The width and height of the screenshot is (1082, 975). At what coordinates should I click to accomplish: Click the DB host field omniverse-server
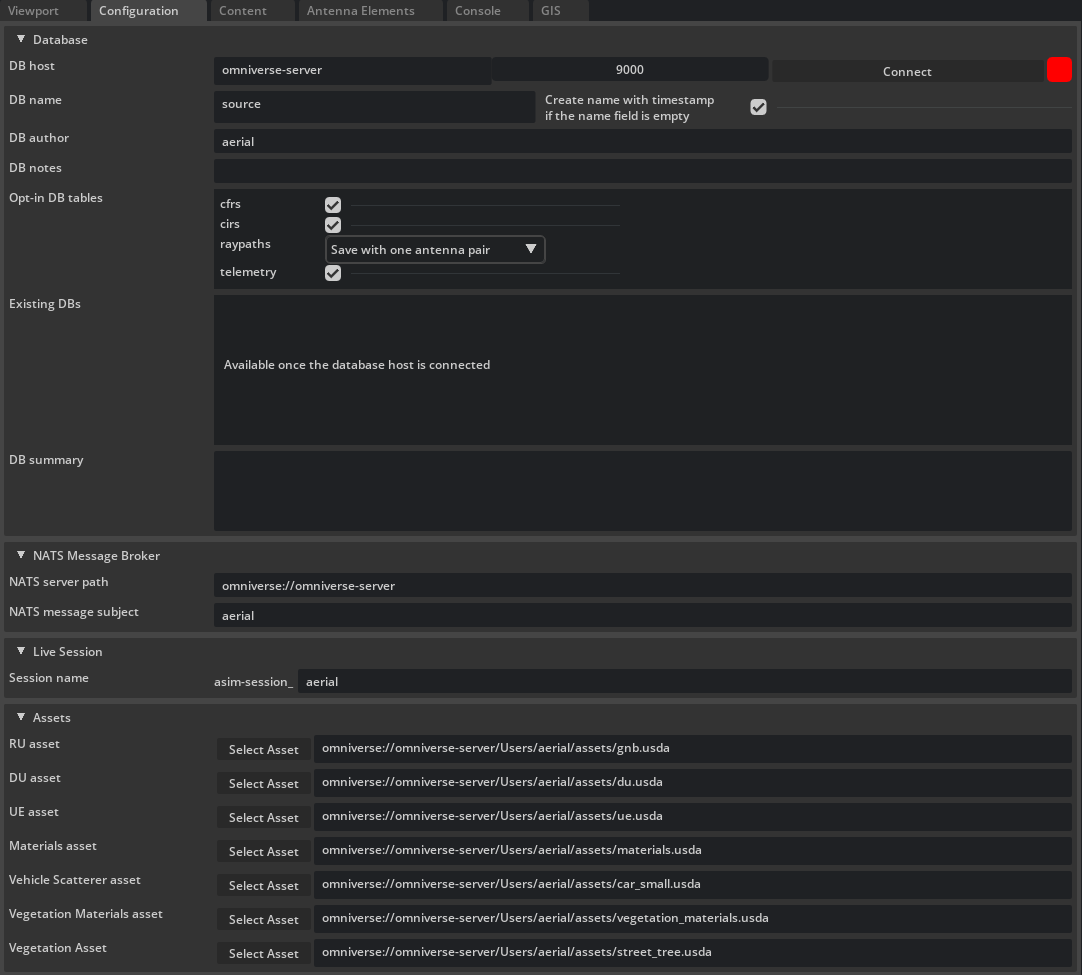pyautogui.click(x=352, y=70)
